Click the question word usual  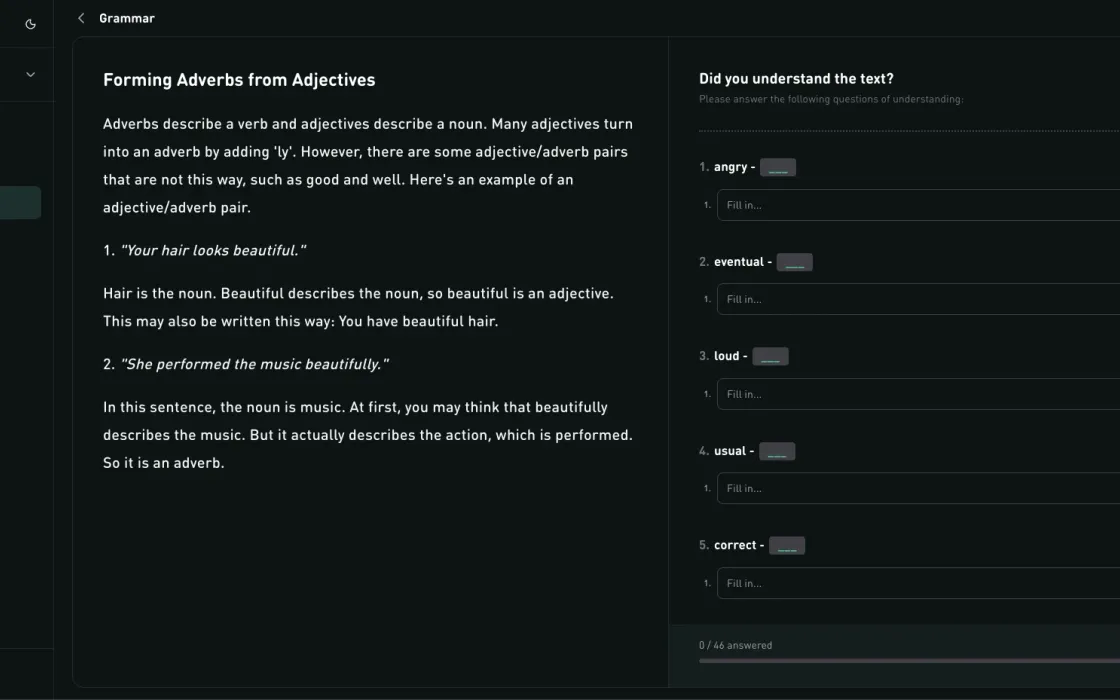pos(729,451)
